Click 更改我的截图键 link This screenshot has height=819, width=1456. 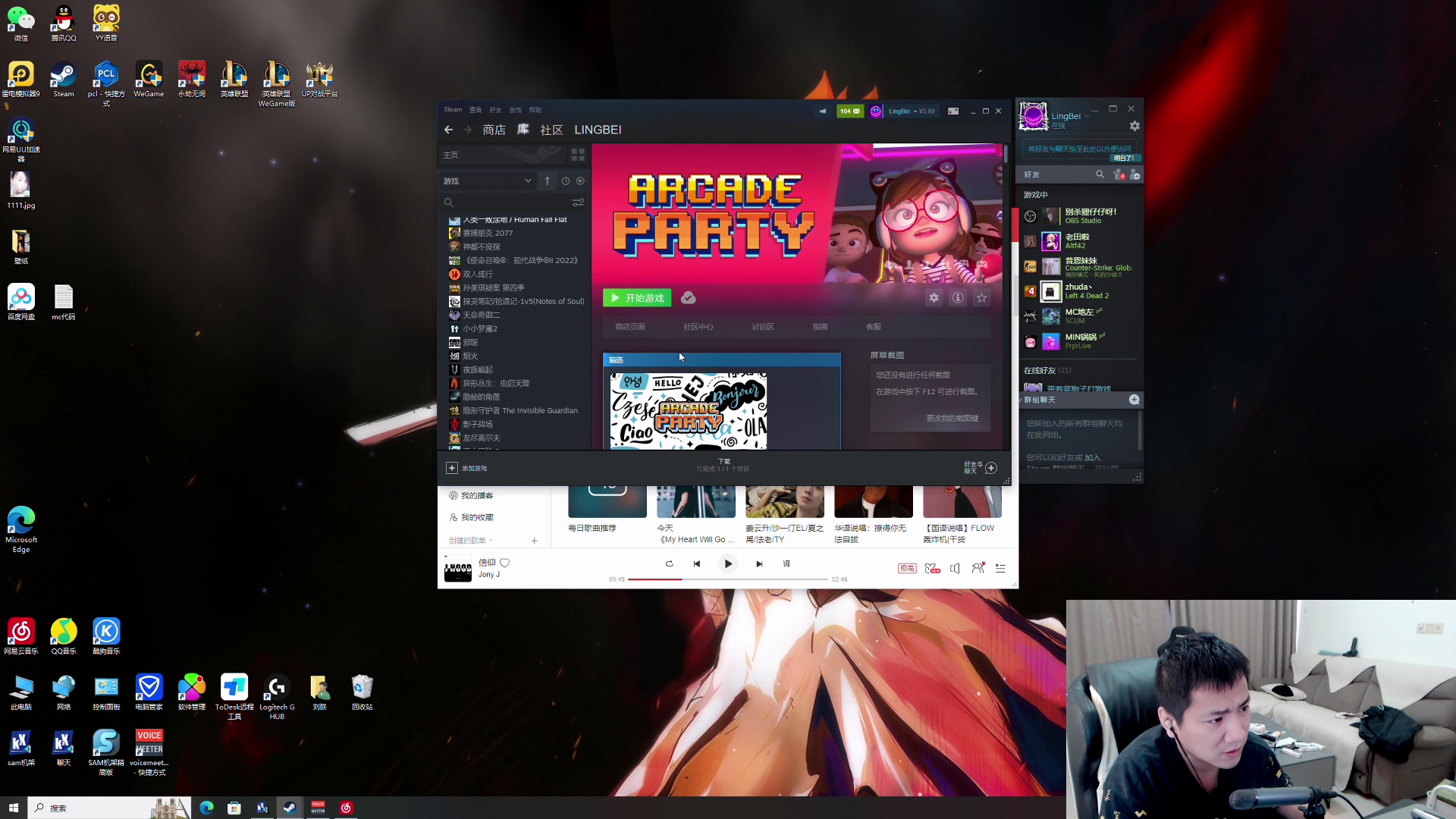[x=952, y=419]
